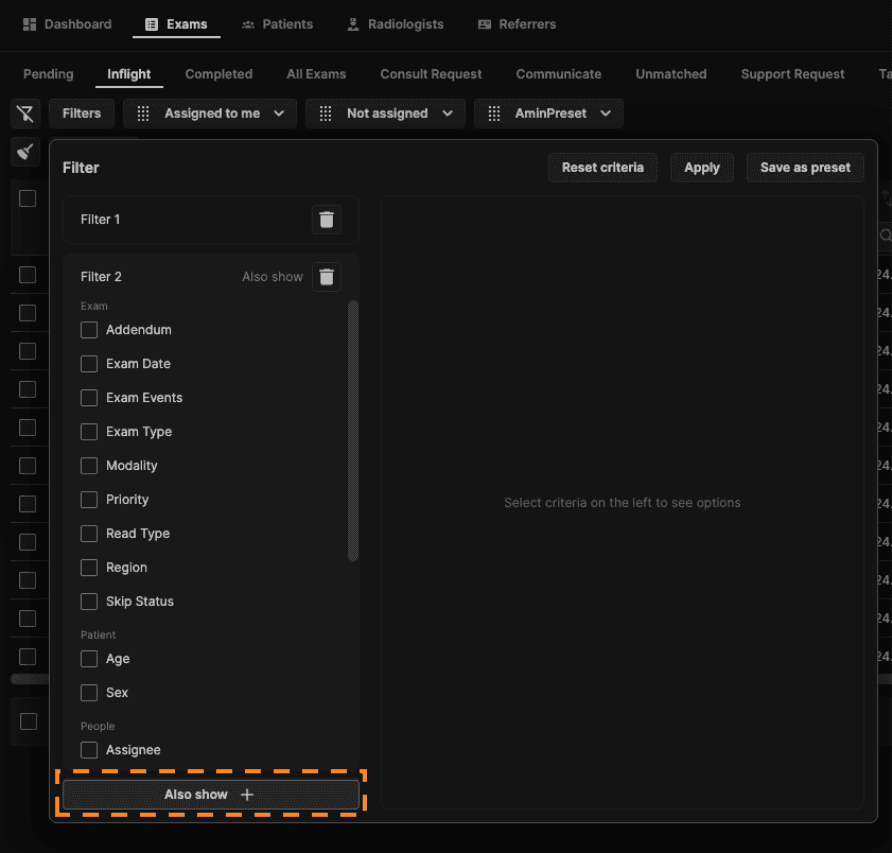Screen dimensions: 892x853
Task: Click Save as preset button
Action: tap(806, 168)
